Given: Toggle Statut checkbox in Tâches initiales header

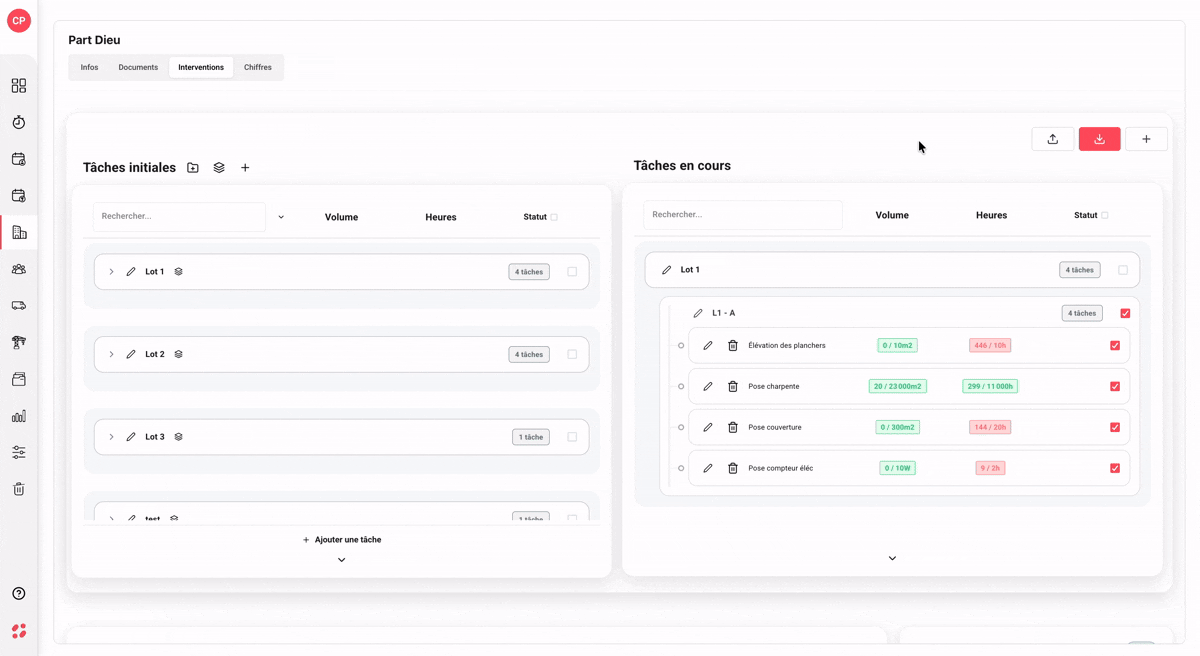Looking at the screenshot, I should pyautogui.click(x=554, y=217).
